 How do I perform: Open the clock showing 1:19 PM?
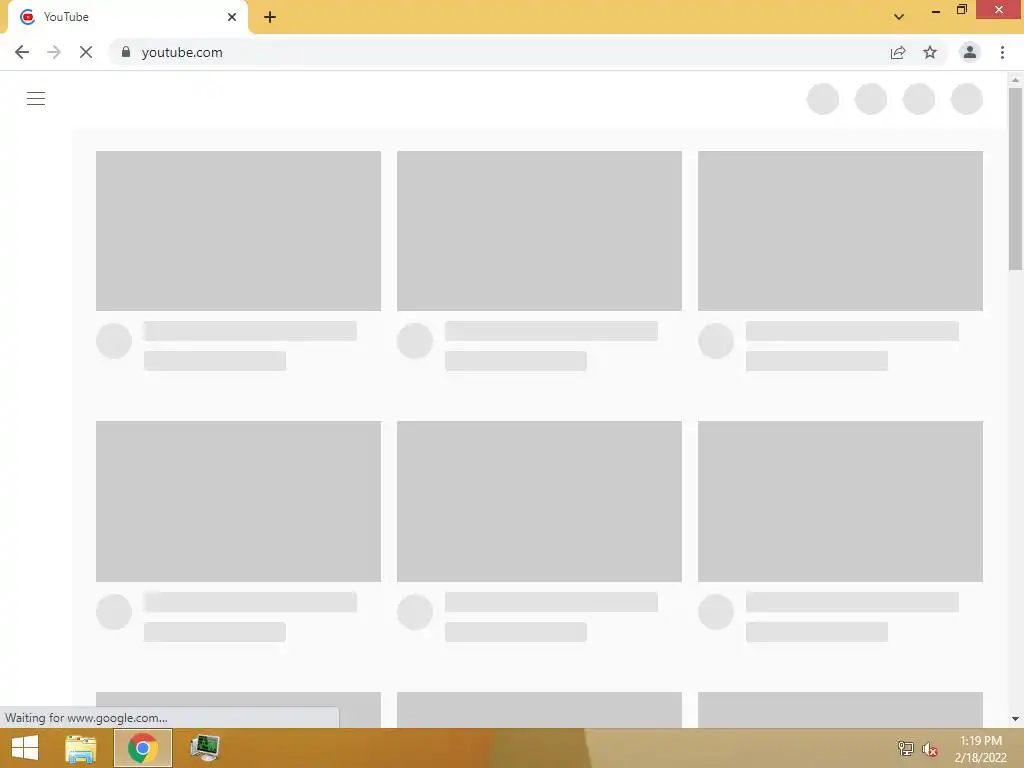pos(981,749)
